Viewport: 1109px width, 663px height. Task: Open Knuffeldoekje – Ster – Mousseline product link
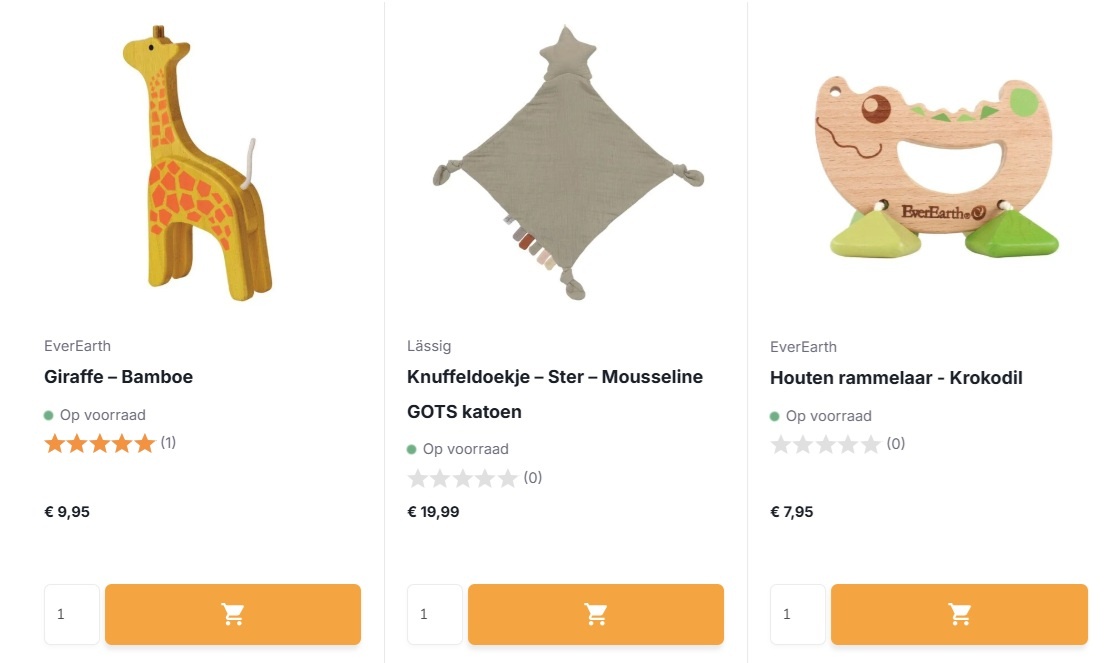(x=555, y=377)
